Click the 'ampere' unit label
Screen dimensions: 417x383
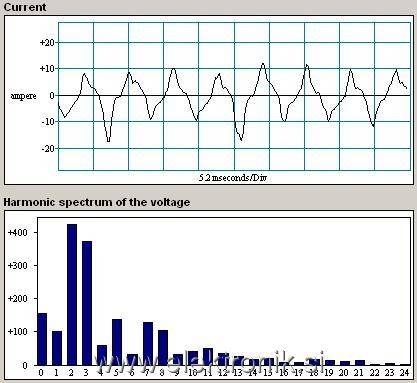coord(23,96)
